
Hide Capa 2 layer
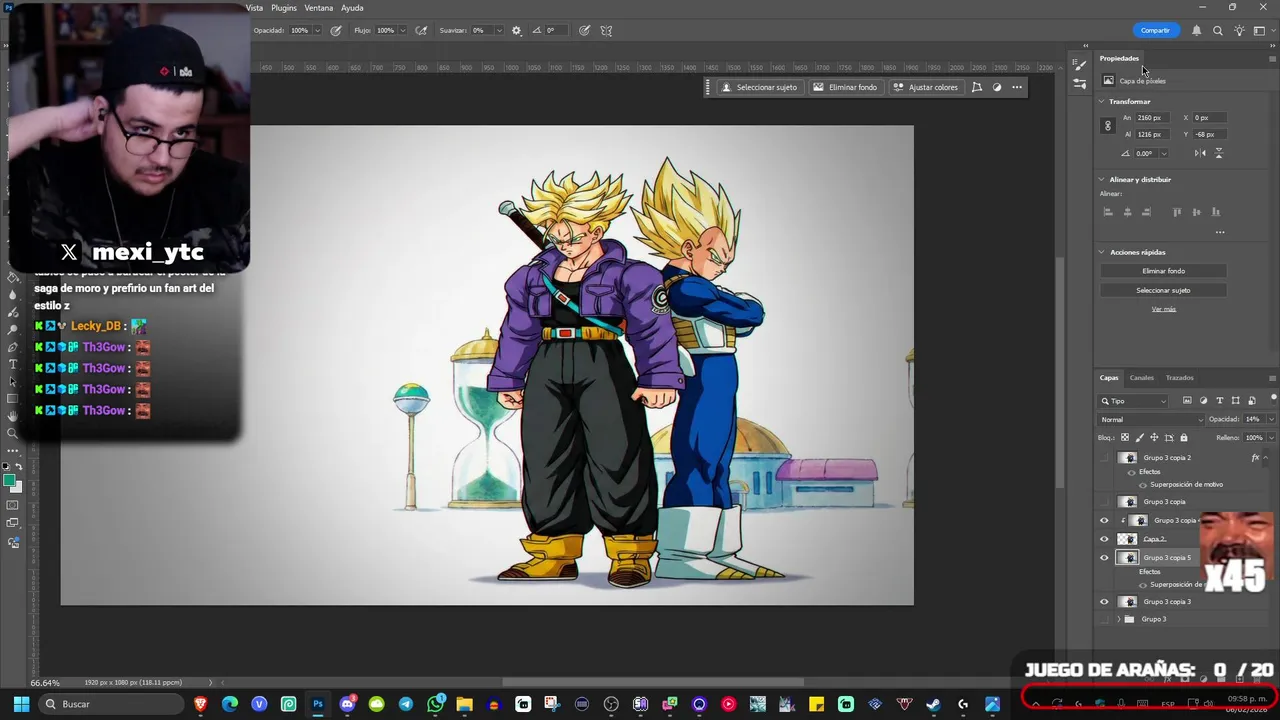point(1104,539)
